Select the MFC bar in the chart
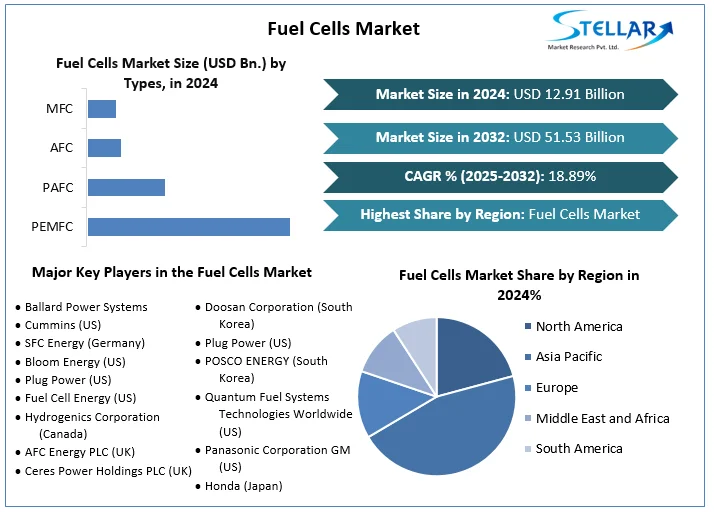This screenshot has width=714, height=512. tap(102, 109)
